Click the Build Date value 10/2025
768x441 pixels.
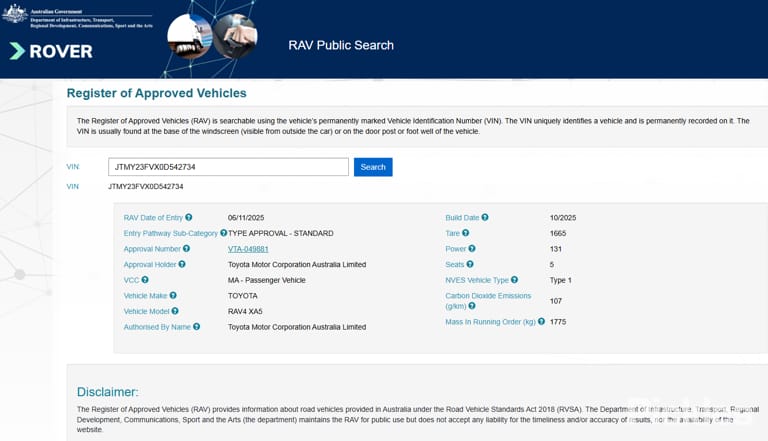coord(563,218)
